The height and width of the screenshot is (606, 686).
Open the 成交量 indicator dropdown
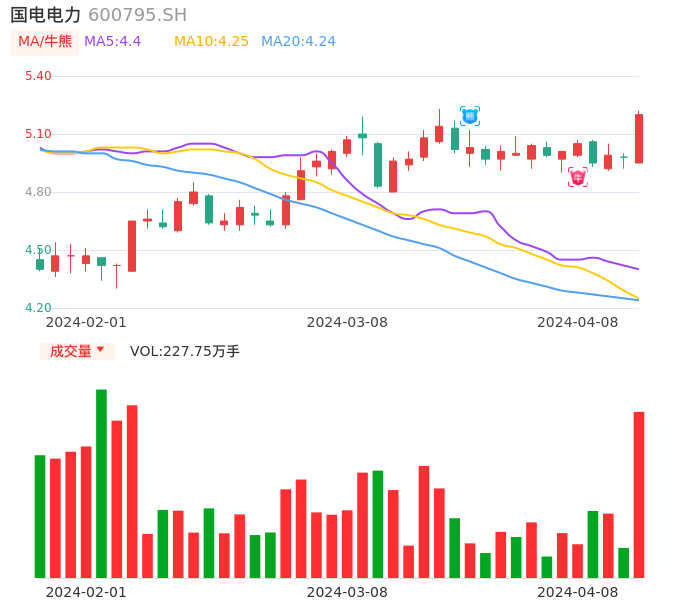71,351
